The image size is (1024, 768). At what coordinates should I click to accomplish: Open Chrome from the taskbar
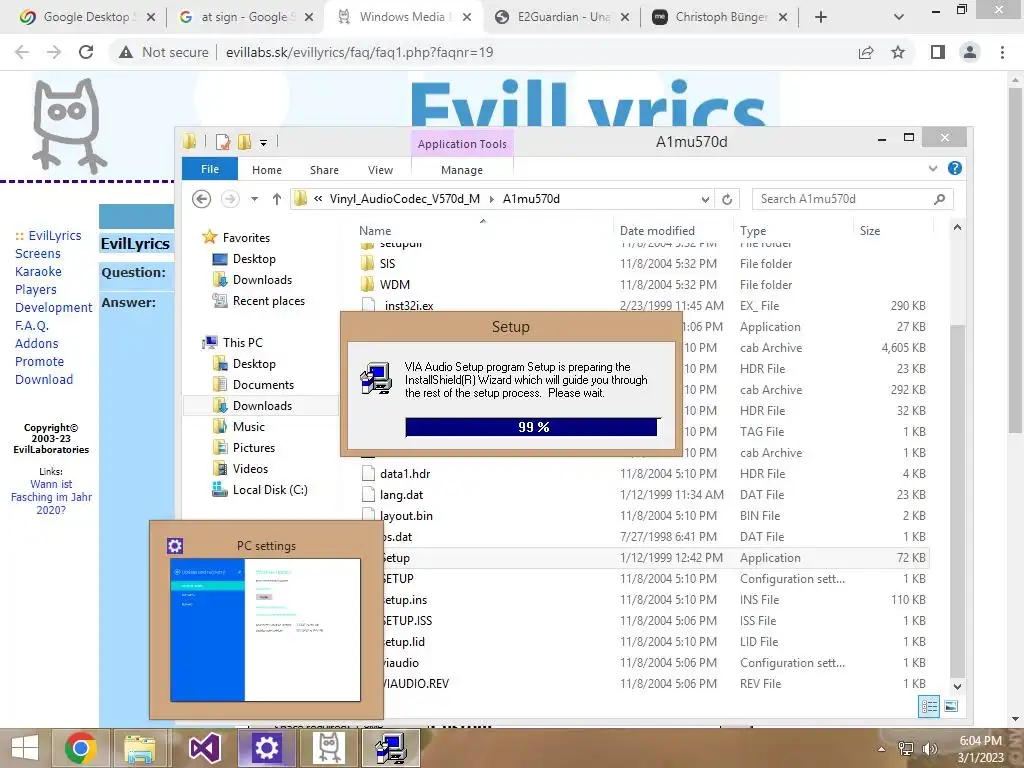(x=81, y=748)
